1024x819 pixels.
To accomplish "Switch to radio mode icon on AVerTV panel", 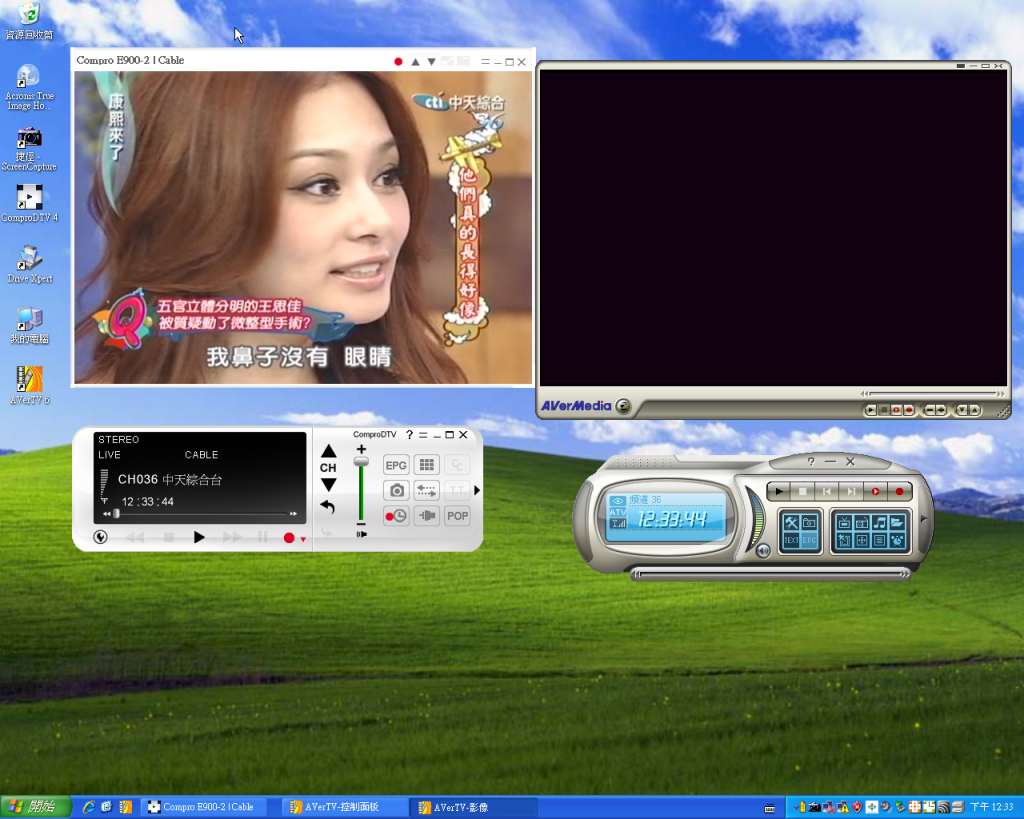I will click(862, 522).
